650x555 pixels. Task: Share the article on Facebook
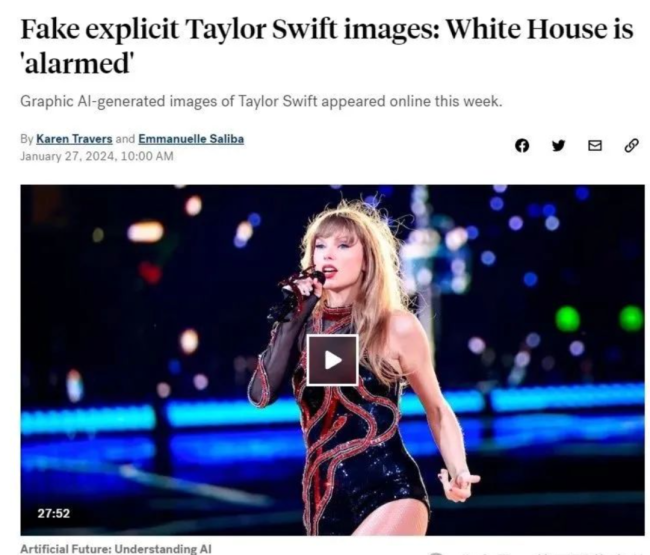(x=522, y=145)
